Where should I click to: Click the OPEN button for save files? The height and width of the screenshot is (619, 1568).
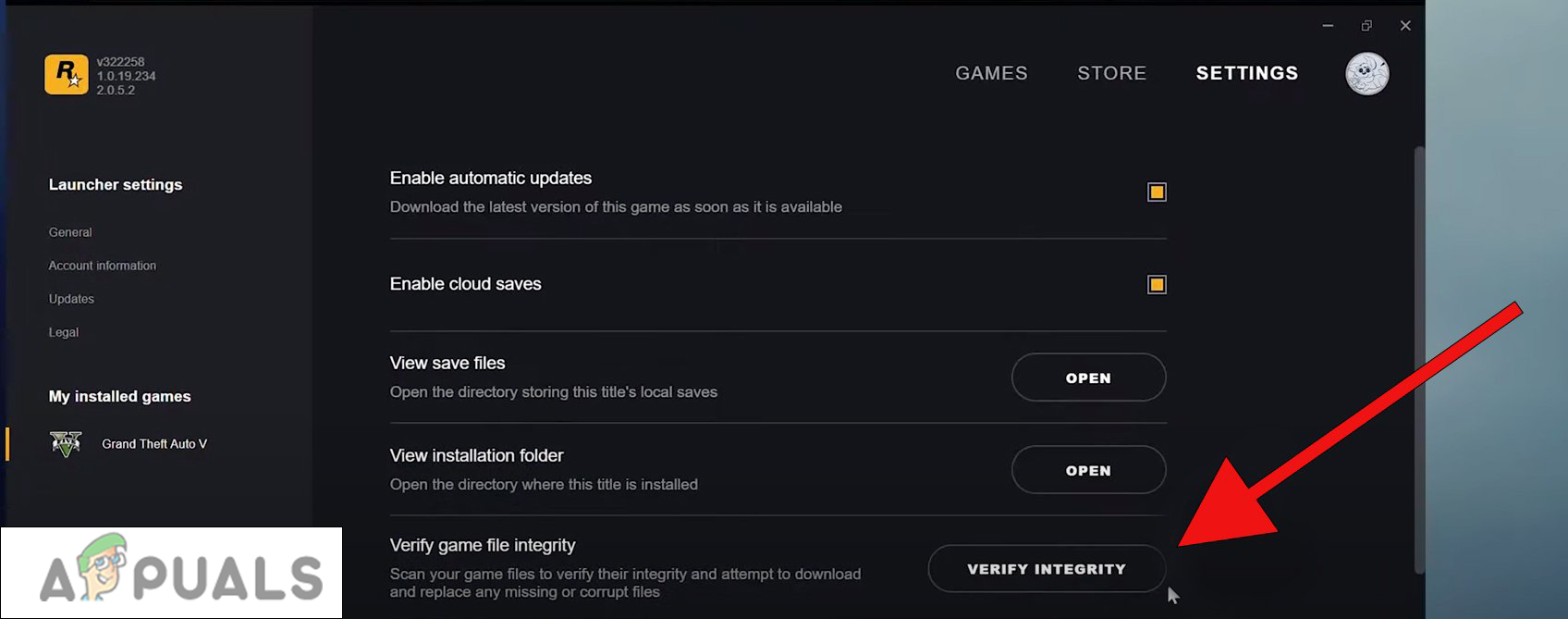(1088, 378)
